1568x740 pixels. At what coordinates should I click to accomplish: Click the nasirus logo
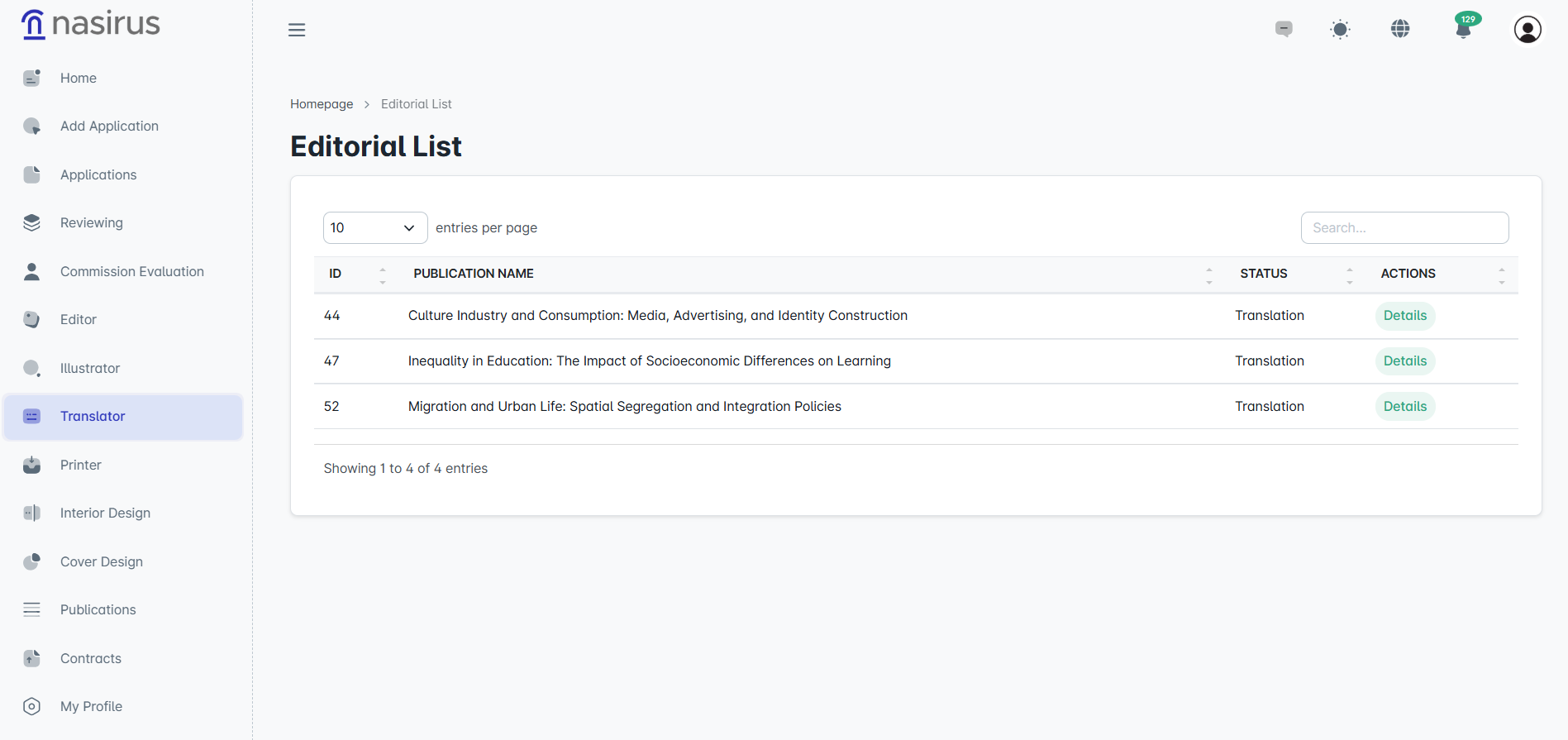(x=91, y=24)
